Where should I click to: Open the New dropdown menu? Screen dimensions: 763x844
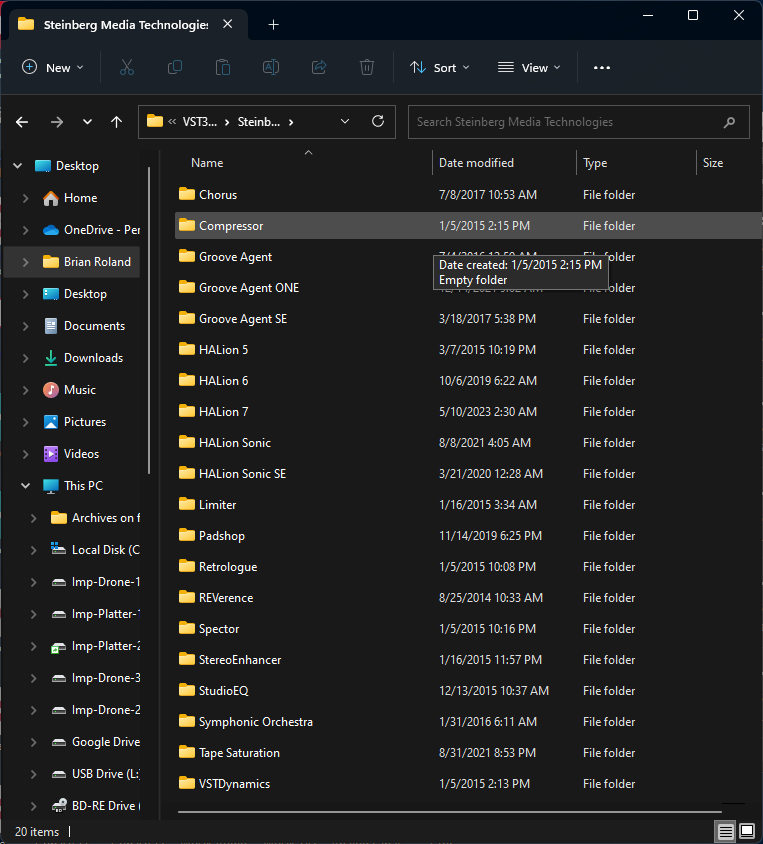[x=52, y=67]
